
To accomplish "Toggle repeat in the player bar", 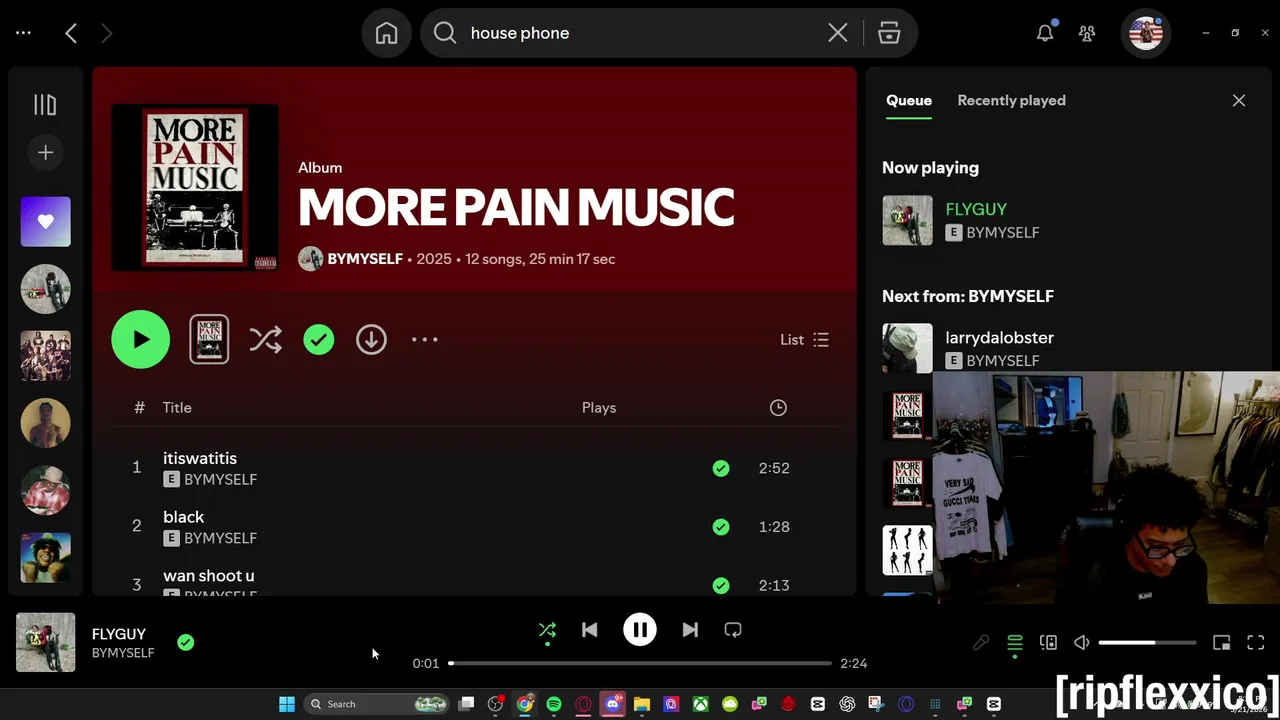I will (733, 630).
